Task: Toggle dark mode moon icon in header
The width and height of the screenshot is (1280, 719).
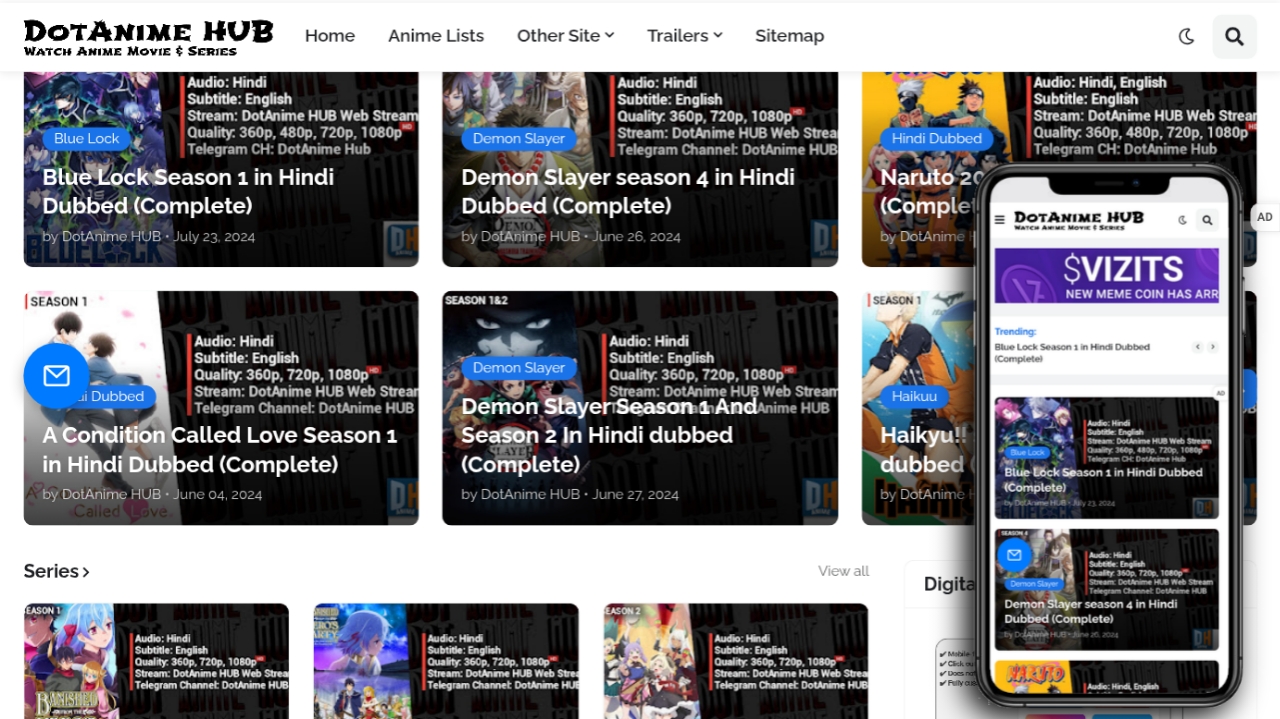Action: click(1186, 36)
